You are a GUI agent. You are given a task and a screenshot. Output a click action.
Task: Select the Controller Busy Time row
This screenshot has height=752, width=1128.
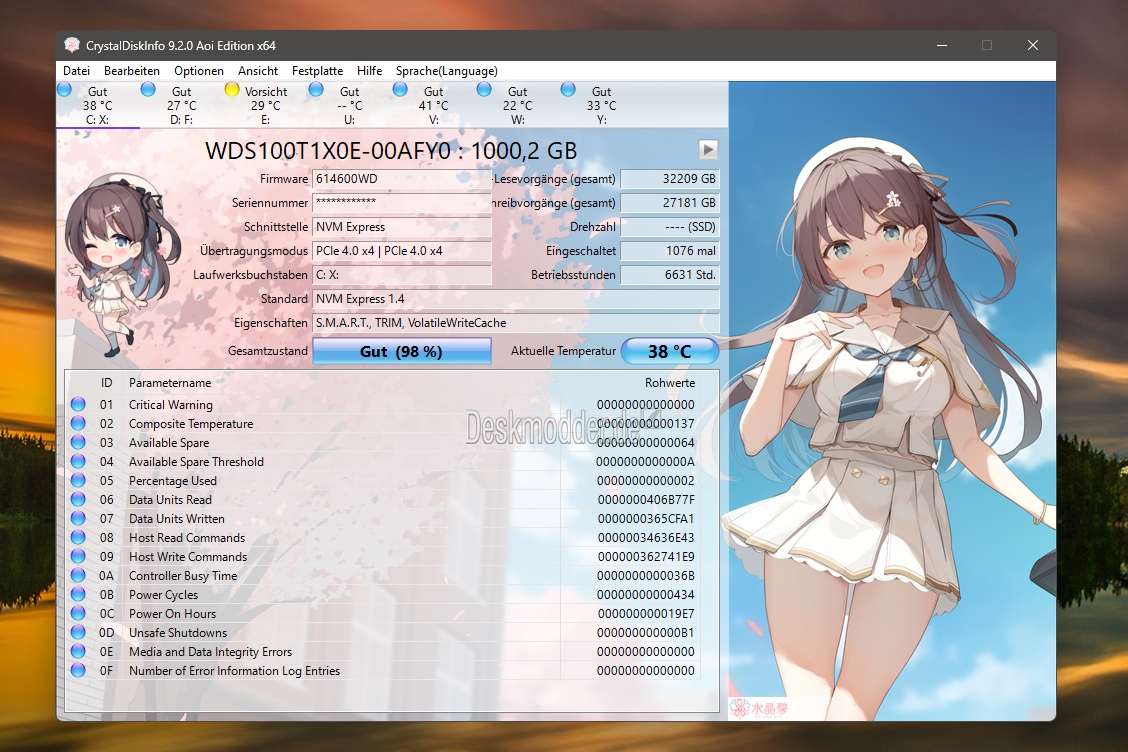click(x=385, y=576)
